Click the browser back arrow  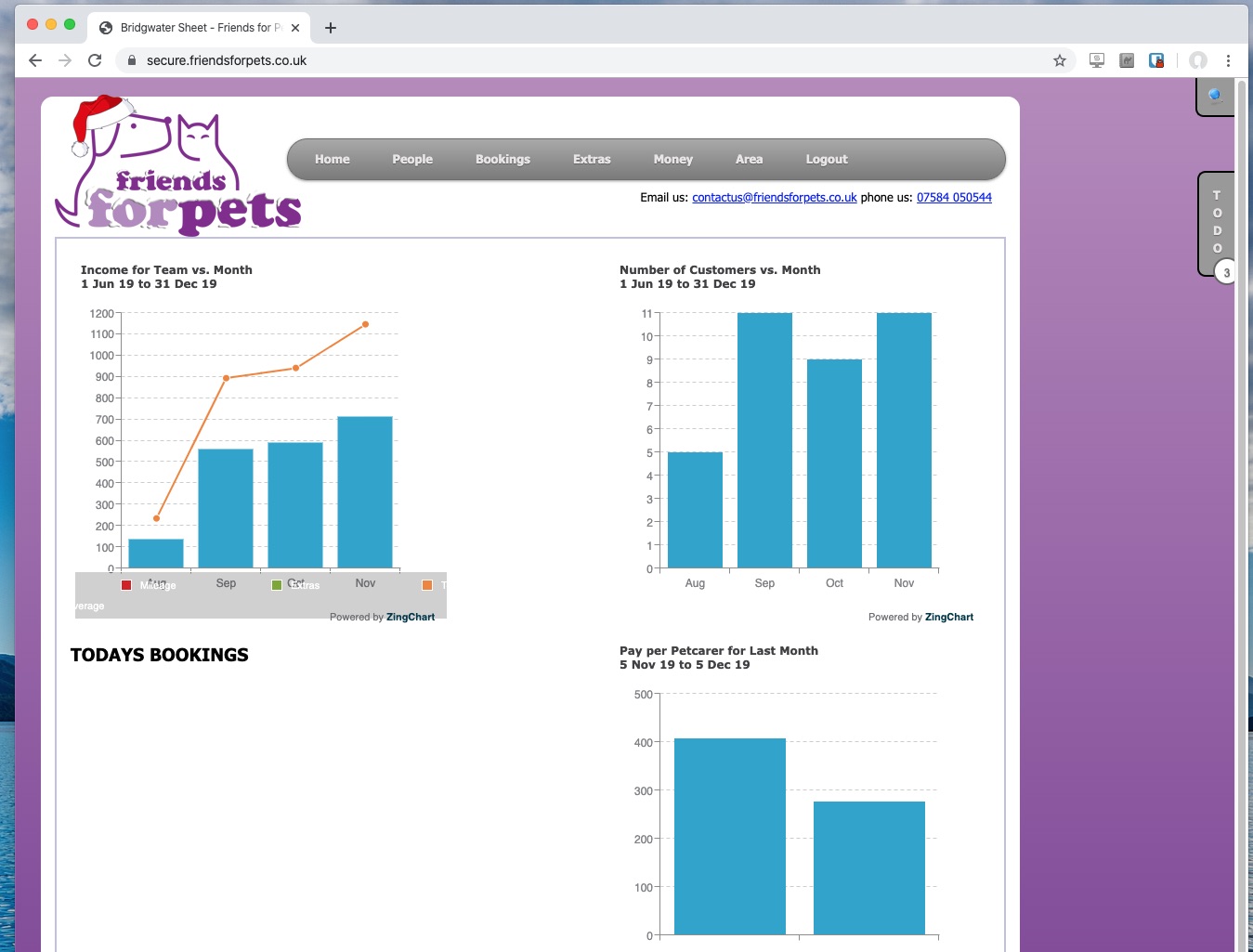tap(35, 60)
